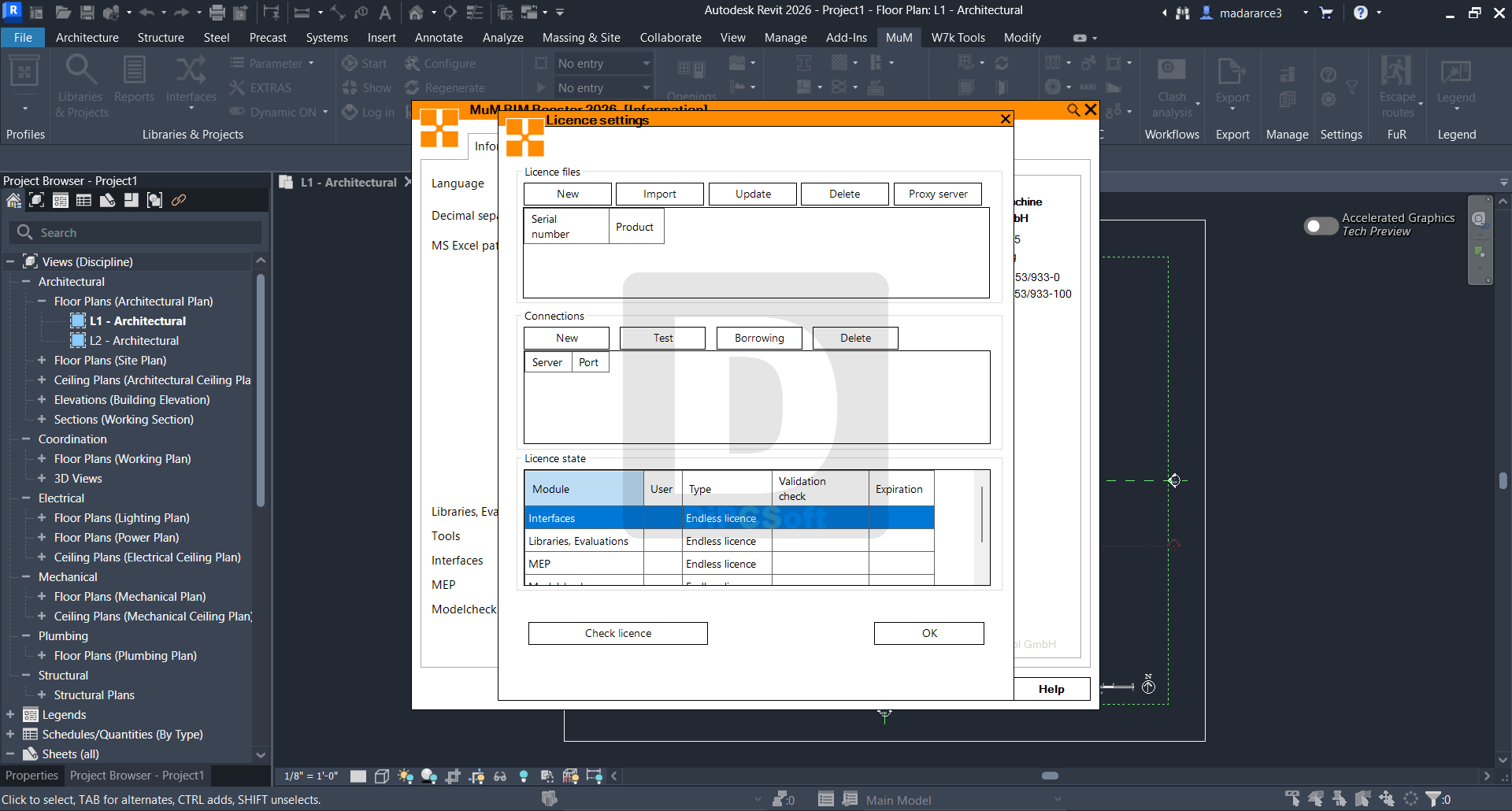
Task: Select the Interfaces licence row
Action: point(729,518)
